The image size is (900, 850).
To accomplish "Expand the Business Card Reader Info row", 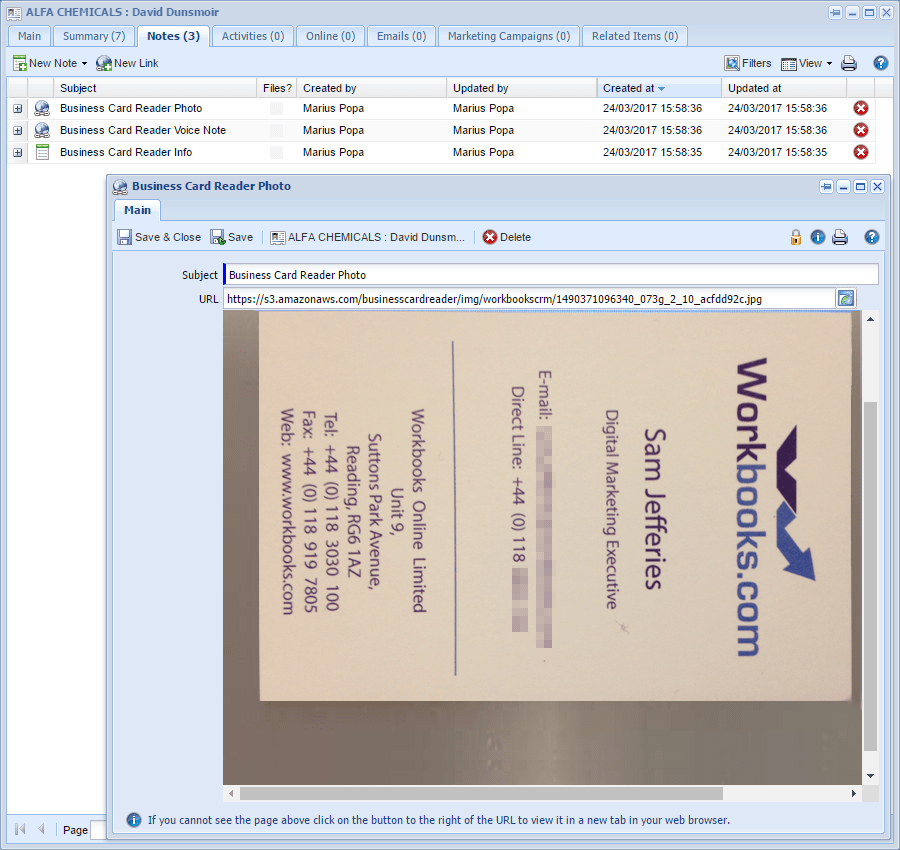I will pyautogui.click(x=18, y=152).
